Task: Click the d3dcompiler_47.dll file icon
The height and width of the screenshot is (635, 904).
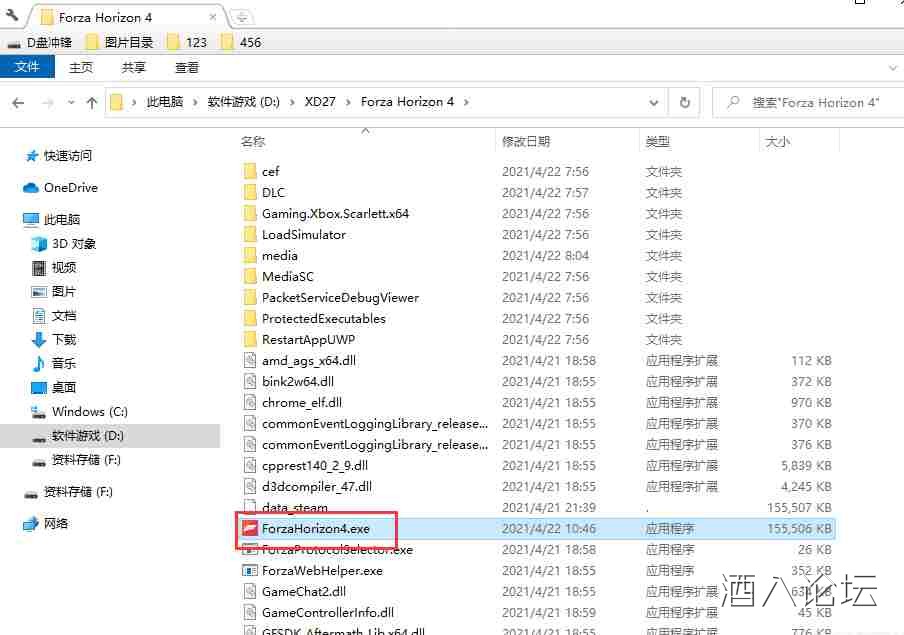Action: pyautogui.click(x=250, y=486)
